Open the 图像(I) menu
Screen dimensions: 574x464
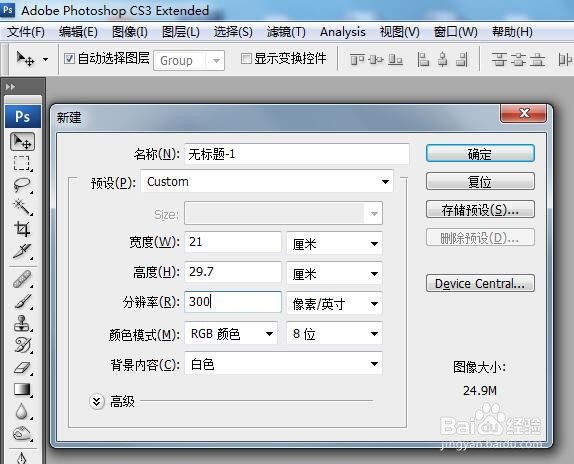coord(130,32)
